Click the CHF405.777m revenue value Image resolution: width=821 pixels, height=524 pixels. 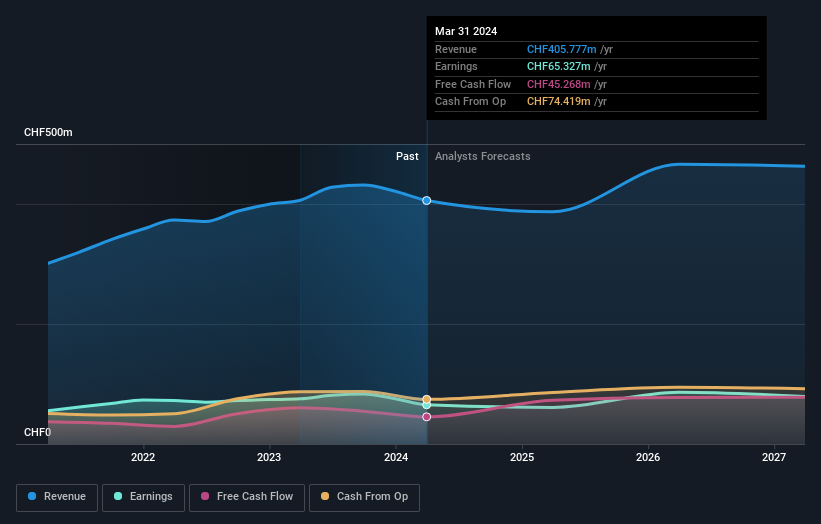click(x=562, y=49)
